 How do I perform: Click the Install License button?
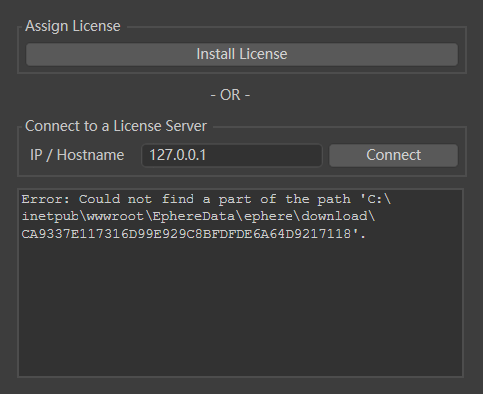pyautogui.click(x=242, y=54)
